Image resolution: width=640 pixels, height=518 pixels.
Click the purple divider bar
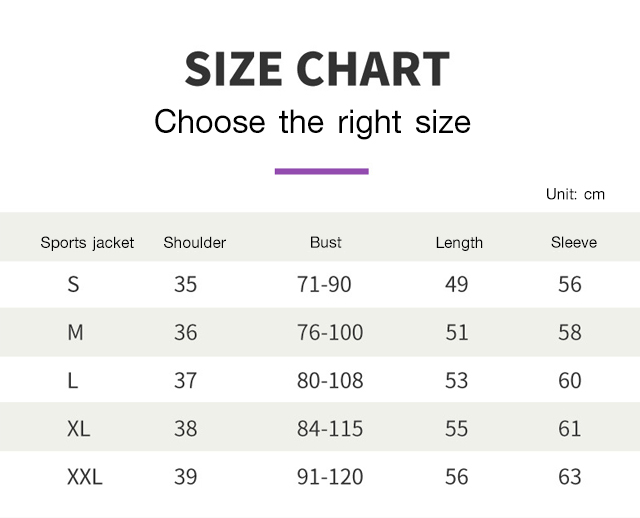[322, 171]
